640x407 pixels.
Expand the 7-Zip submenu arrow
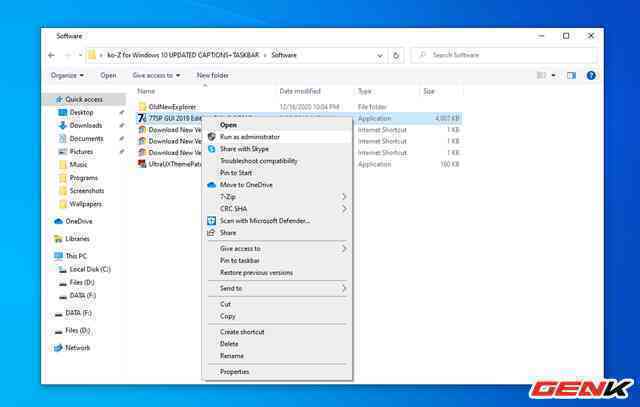coord(344,197)
